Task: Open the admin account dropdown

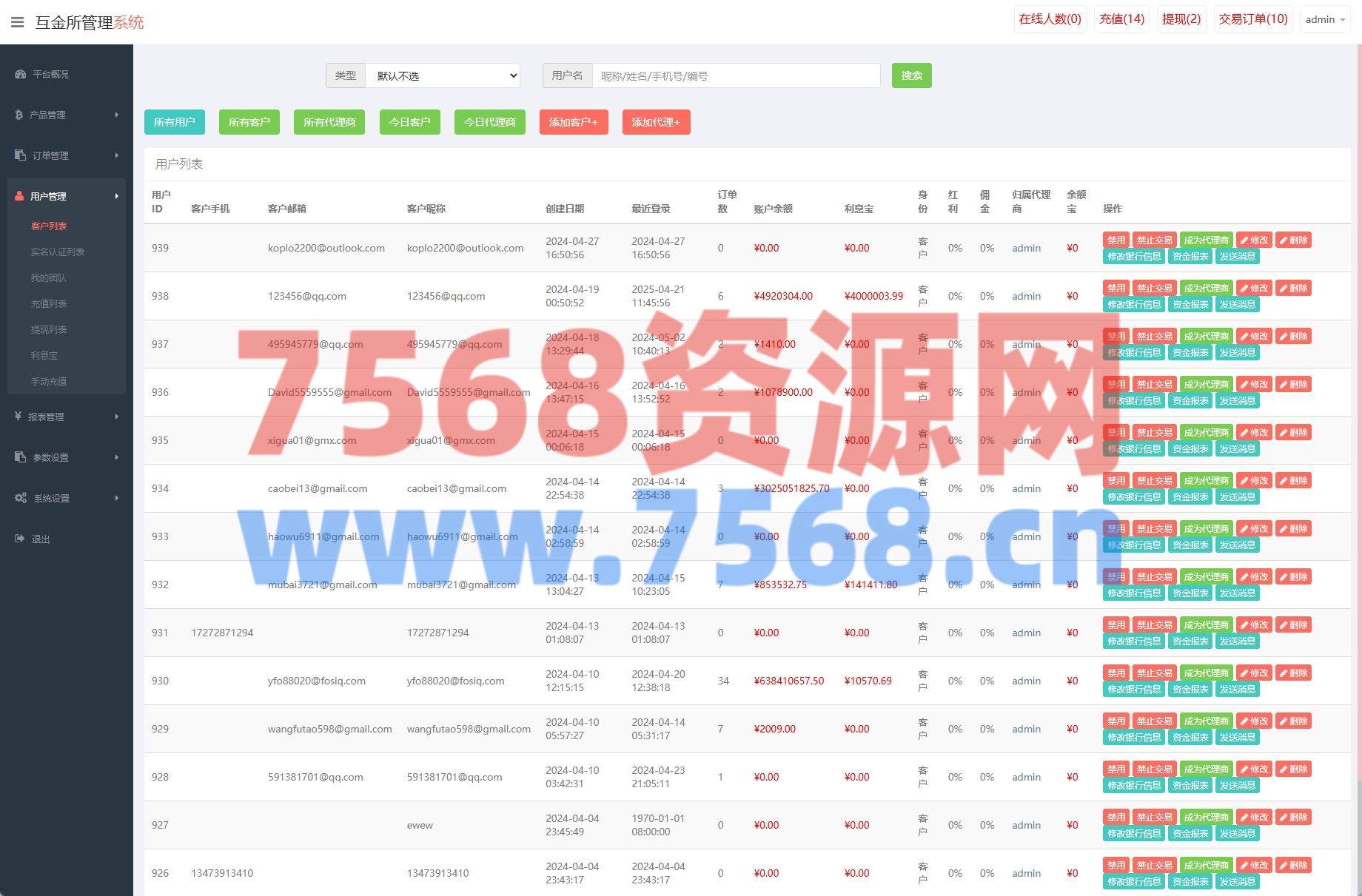Action: [1325, 19]
